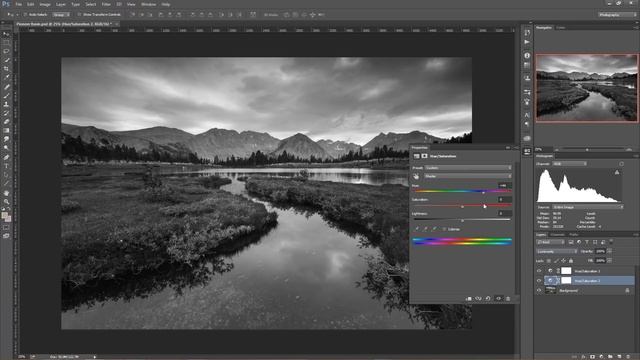This screenshot has width=640, height=360.
Task: Hide the selected Hue/Saturation layer
Action: 539,280
